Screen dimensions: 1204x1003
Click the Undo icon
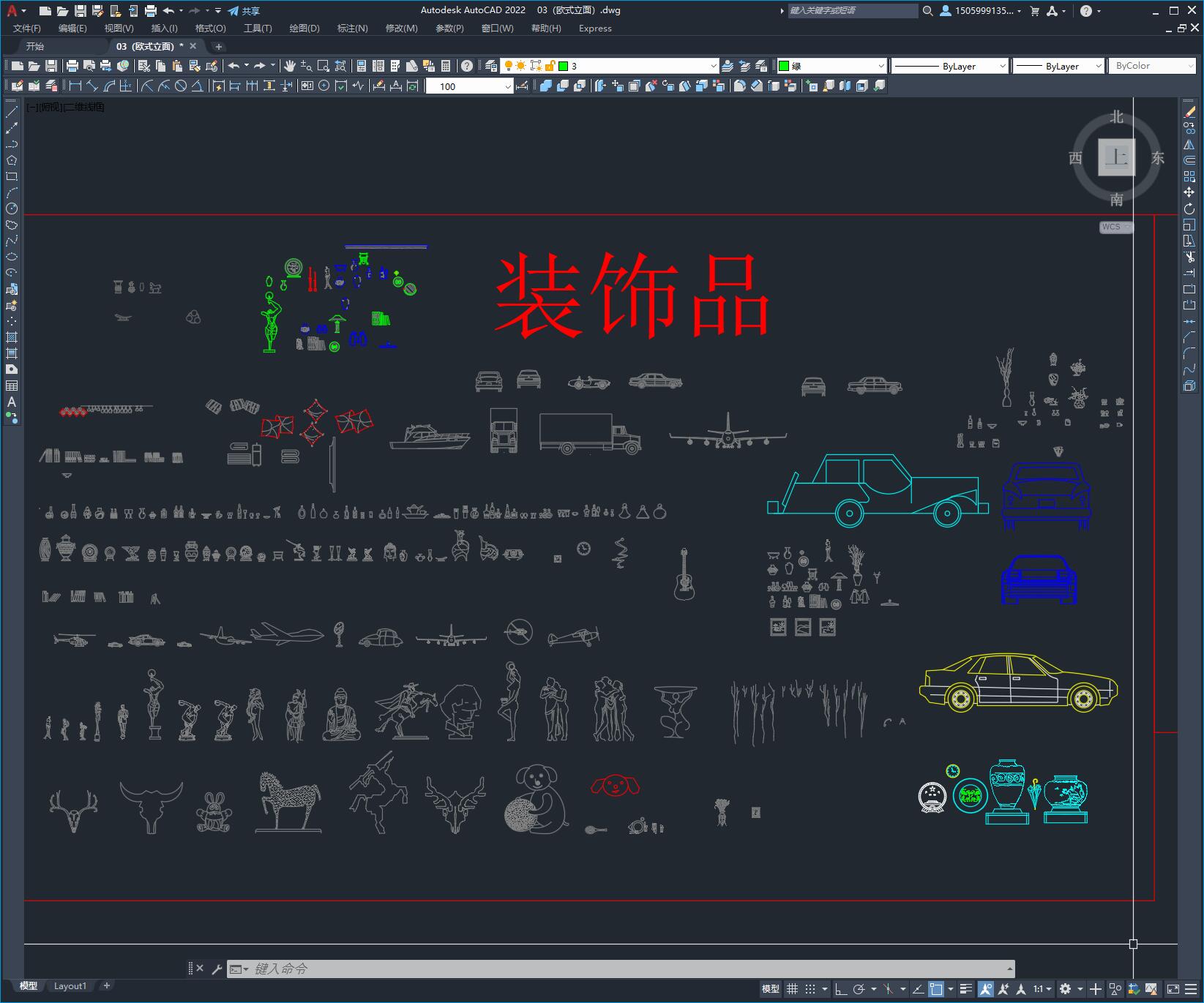tap(167, 10)
